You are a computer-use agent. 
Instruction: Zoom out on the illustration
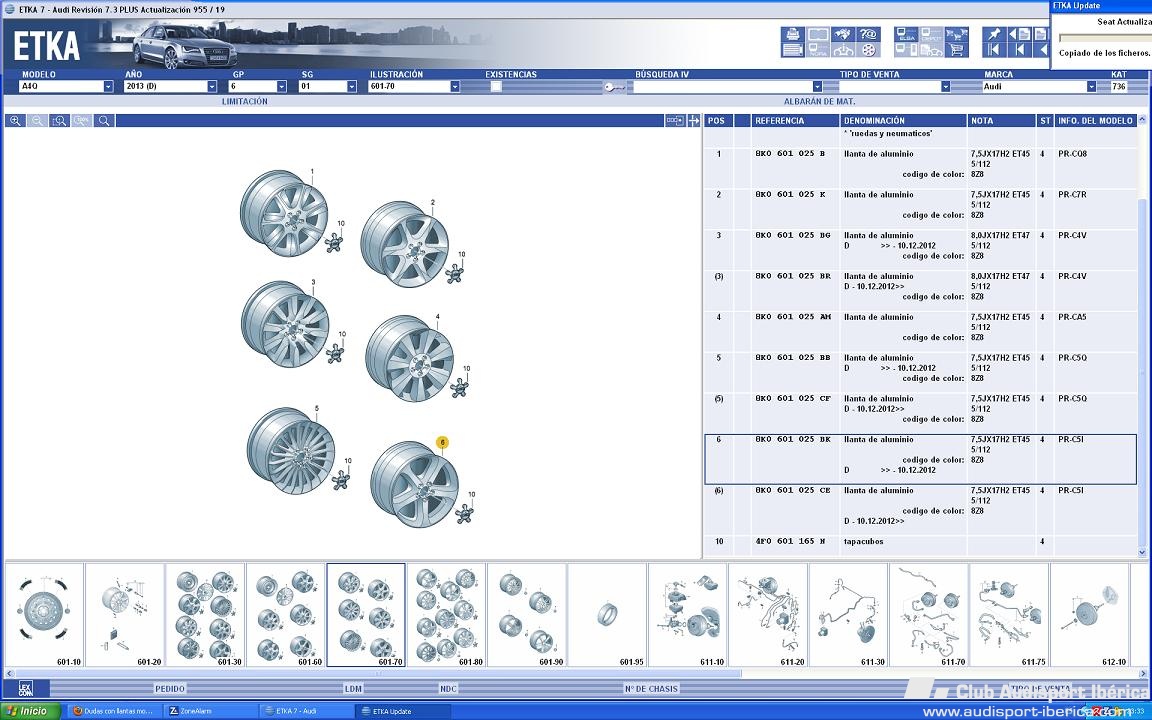pos(37,120)
